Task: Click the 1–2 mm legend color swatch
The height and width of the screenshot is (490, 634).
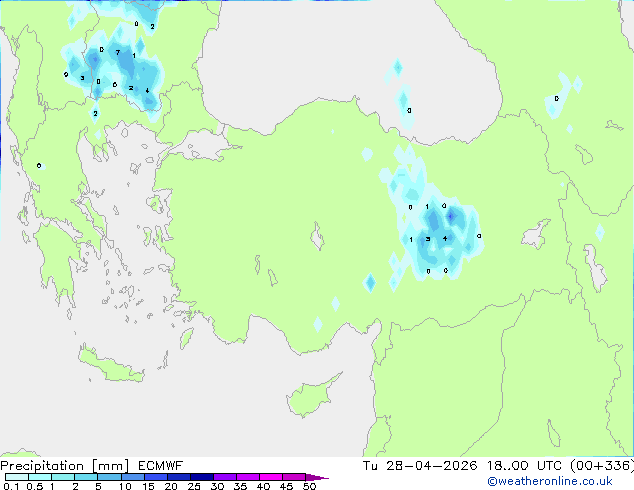Action: tap(63, 477)
